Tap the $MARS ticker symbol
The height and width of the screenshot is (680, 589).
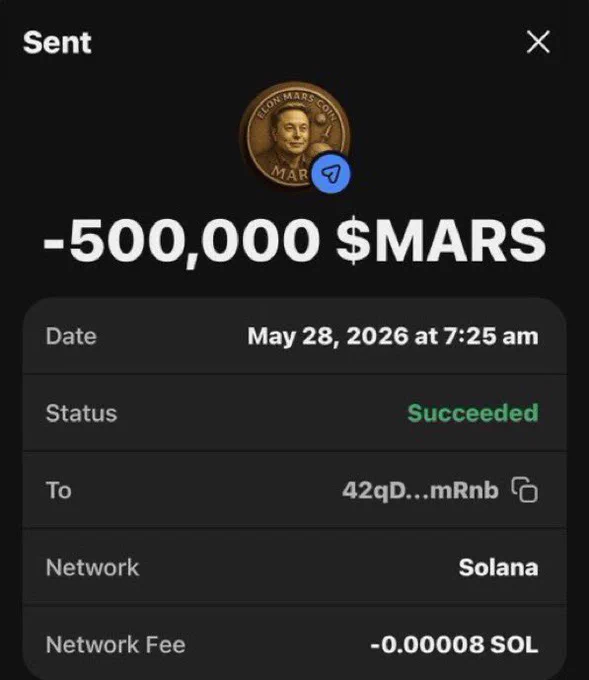pyautogui.click(x=441, y=240)
